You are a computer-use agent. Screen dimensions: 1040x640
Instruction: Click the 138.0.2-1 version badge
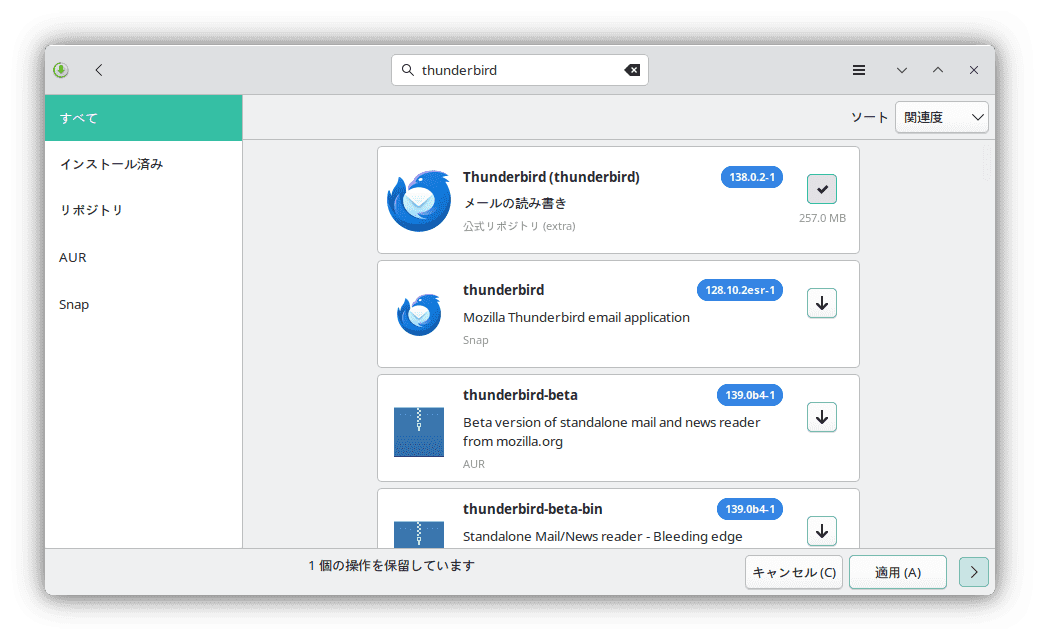(752, 177)
